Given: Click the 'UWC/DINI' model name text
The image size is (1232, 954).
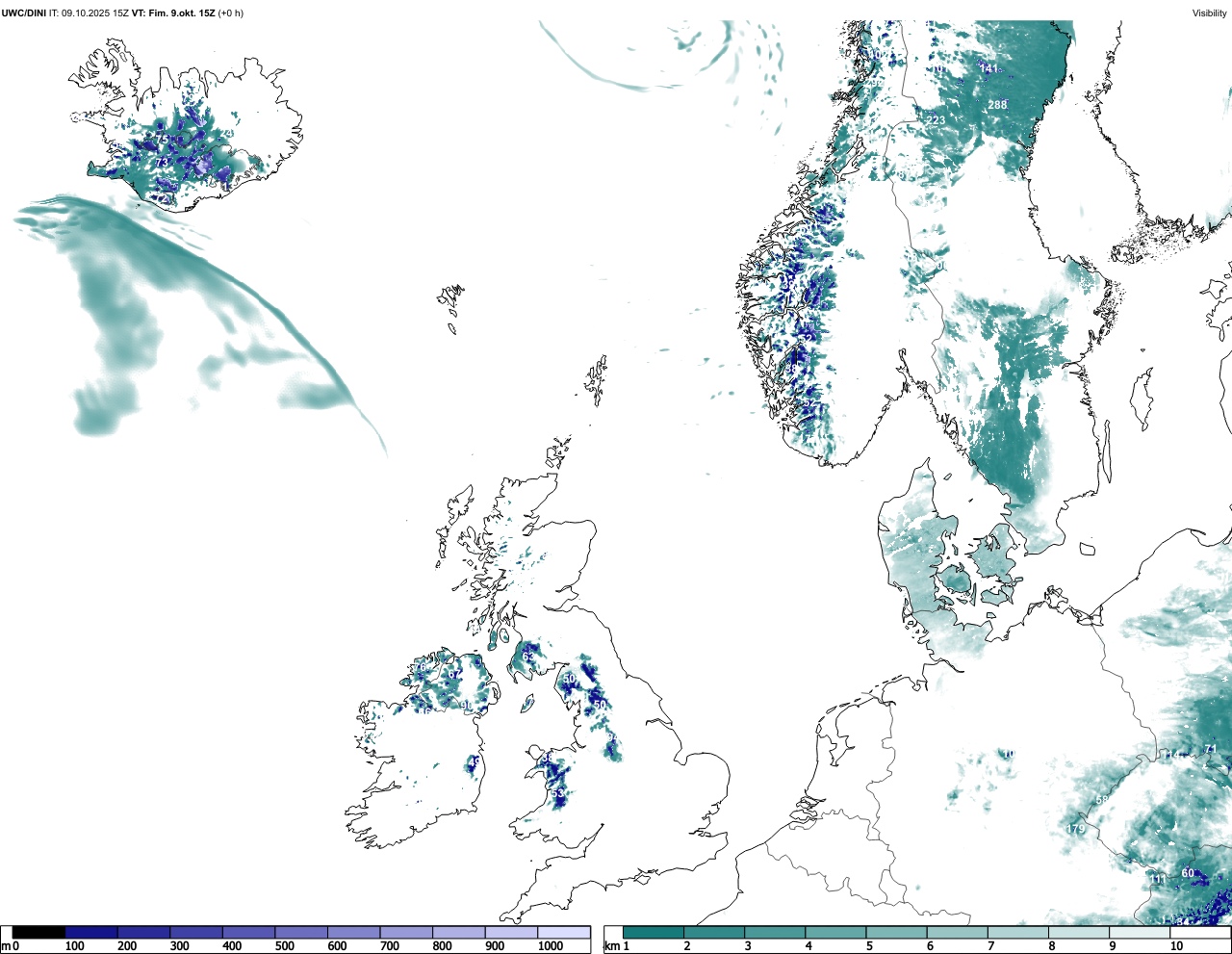Looking at the screenshot, I should (24, 13).
